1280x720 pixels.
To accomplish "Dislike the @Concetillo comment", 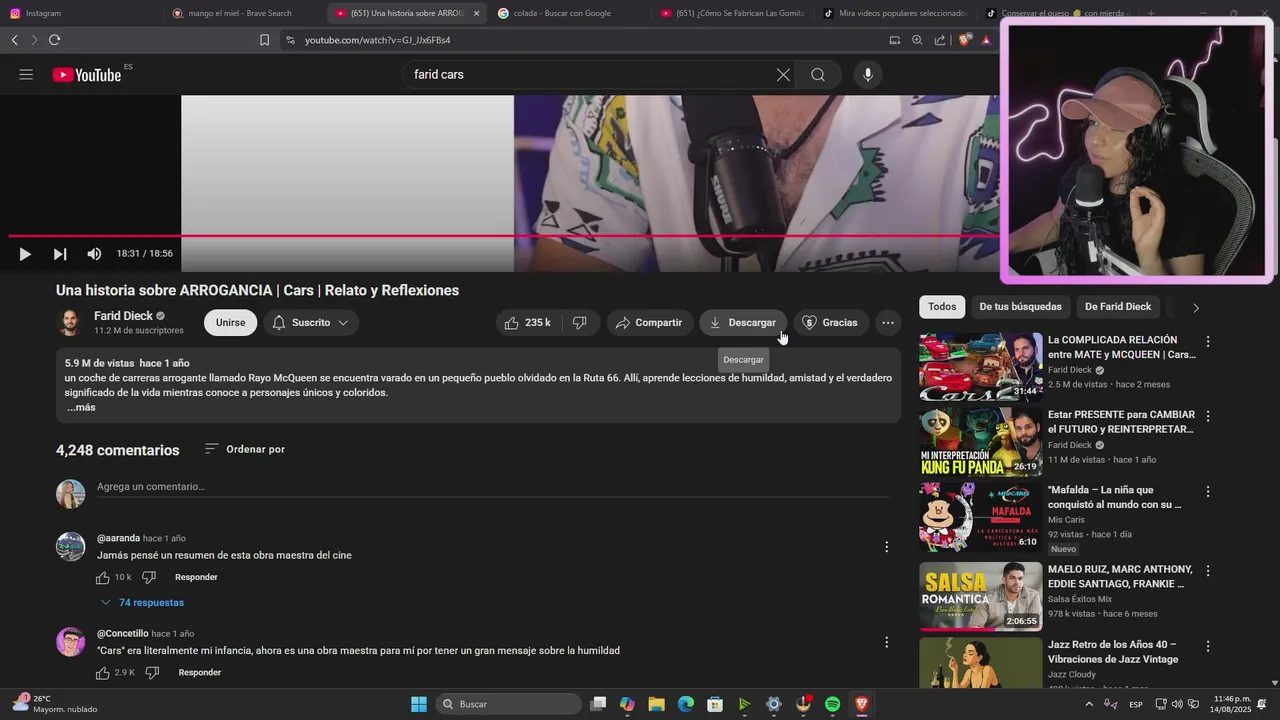I will 152,673.
